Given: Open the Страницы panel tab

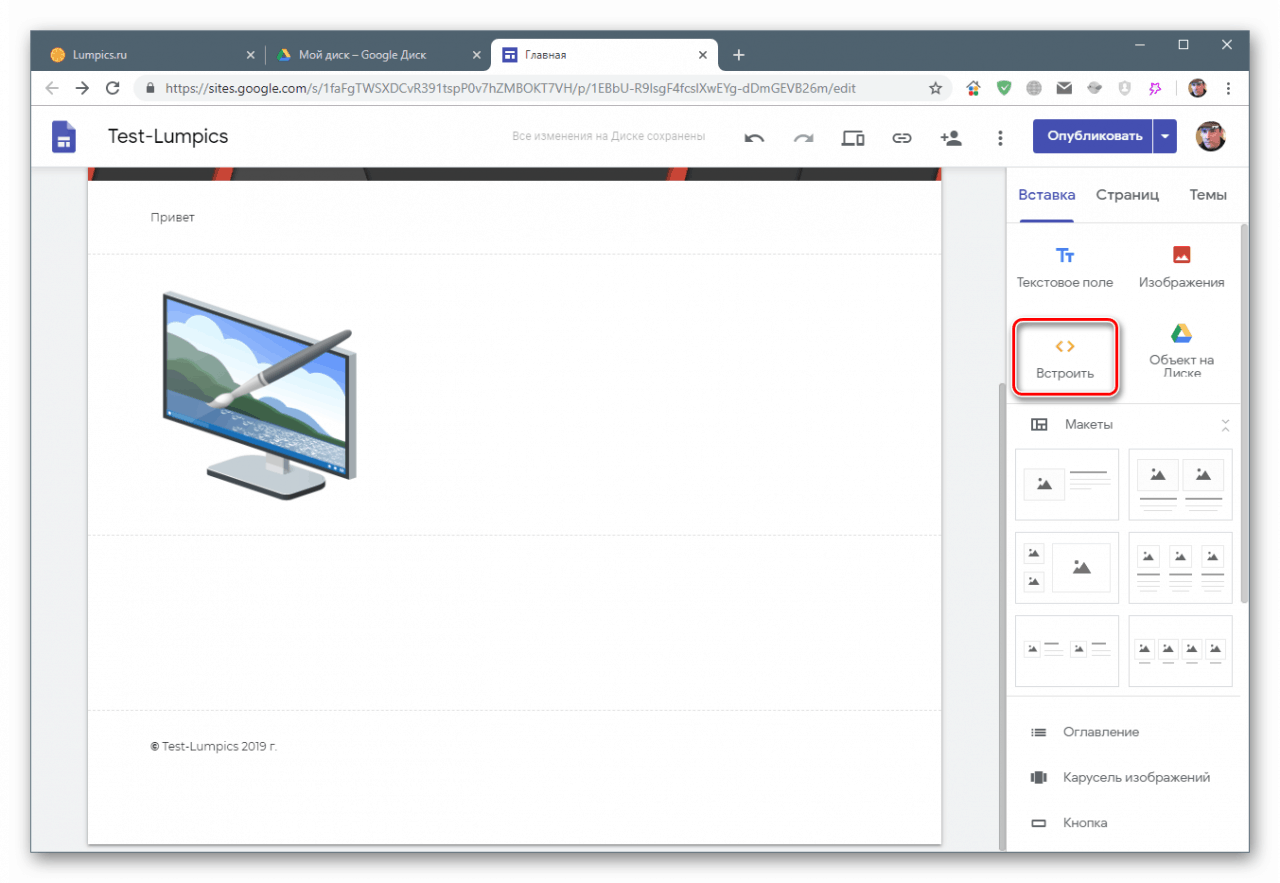Looking at the screenshot, I should 1127,195.
